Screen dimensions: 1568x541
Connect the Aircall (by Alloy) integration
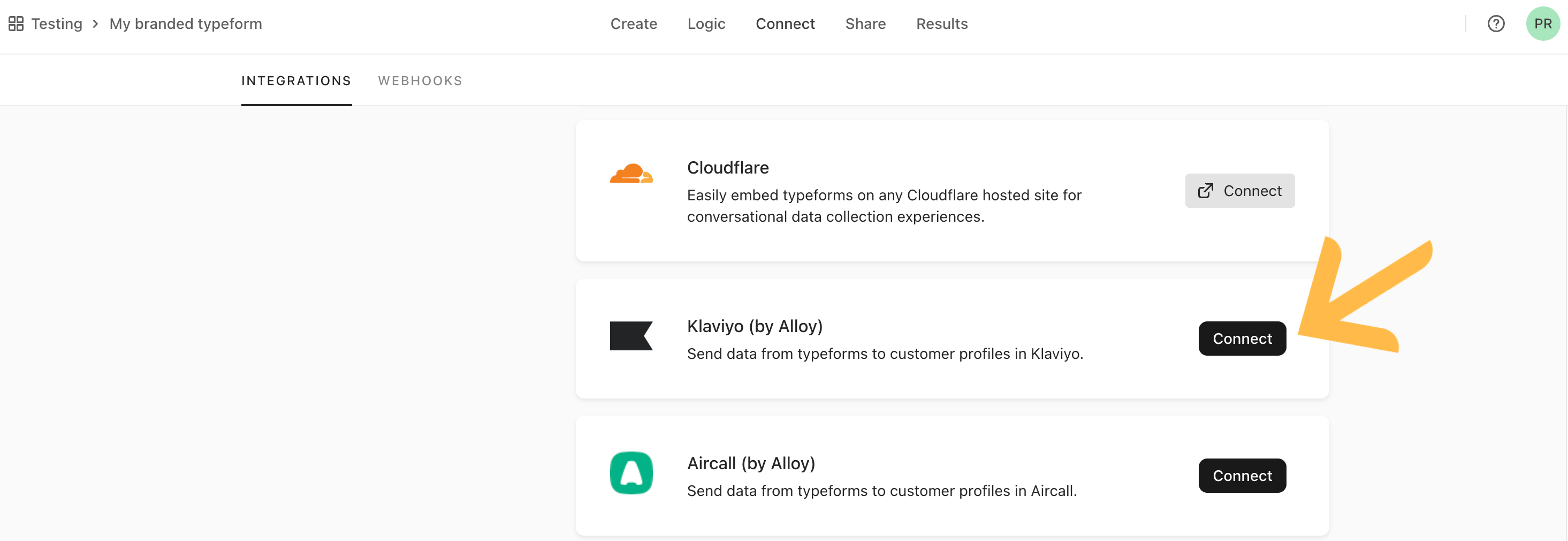(1242, 476)
